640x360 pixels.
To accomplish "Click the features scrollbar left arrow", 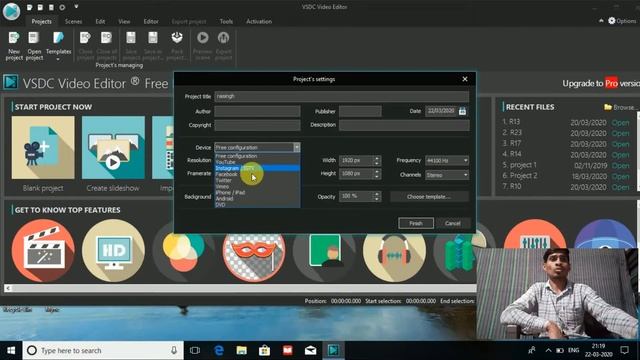I will (8, 288).
